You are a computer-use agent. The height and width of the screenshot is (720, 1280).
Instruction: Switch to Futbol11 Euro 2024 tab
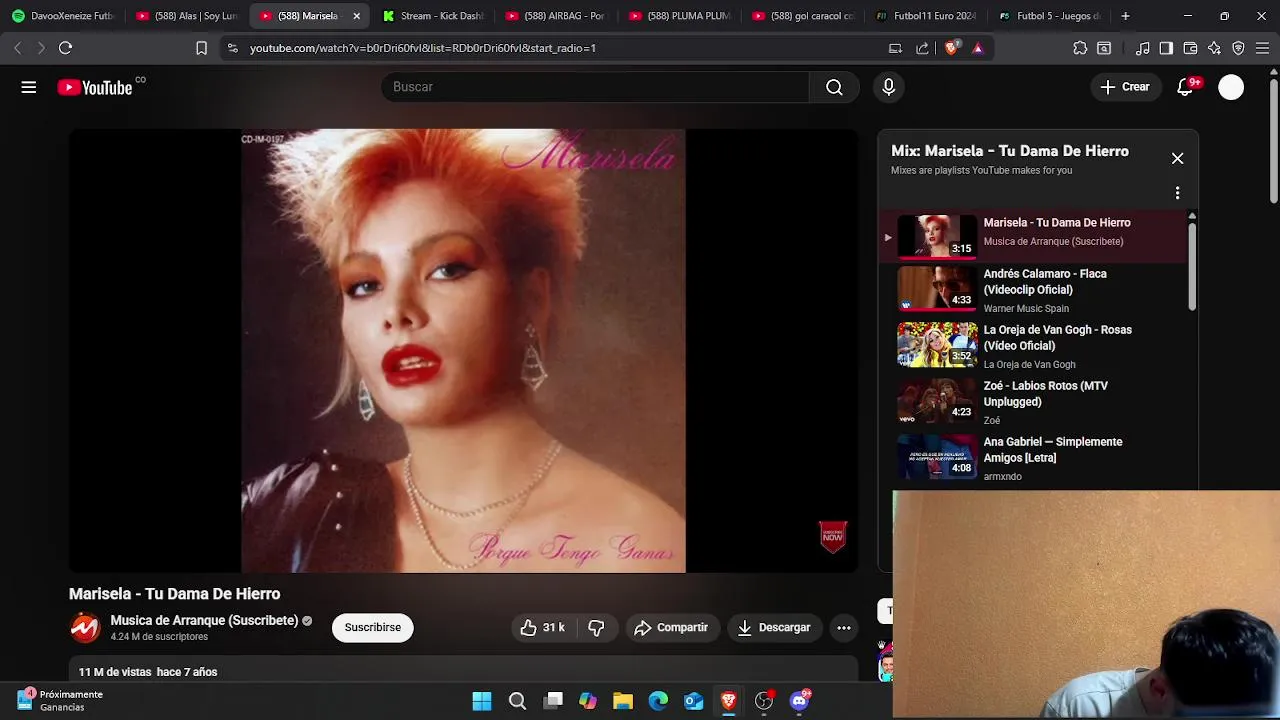(926, 16)
